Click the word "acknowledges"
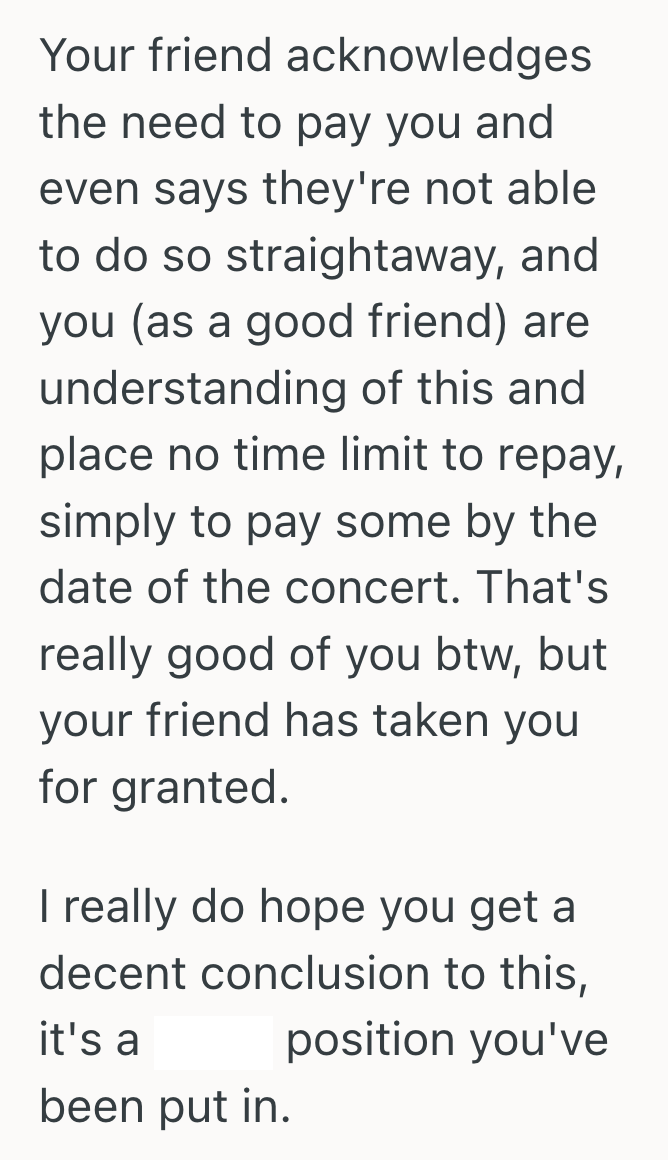 [439, 57]
